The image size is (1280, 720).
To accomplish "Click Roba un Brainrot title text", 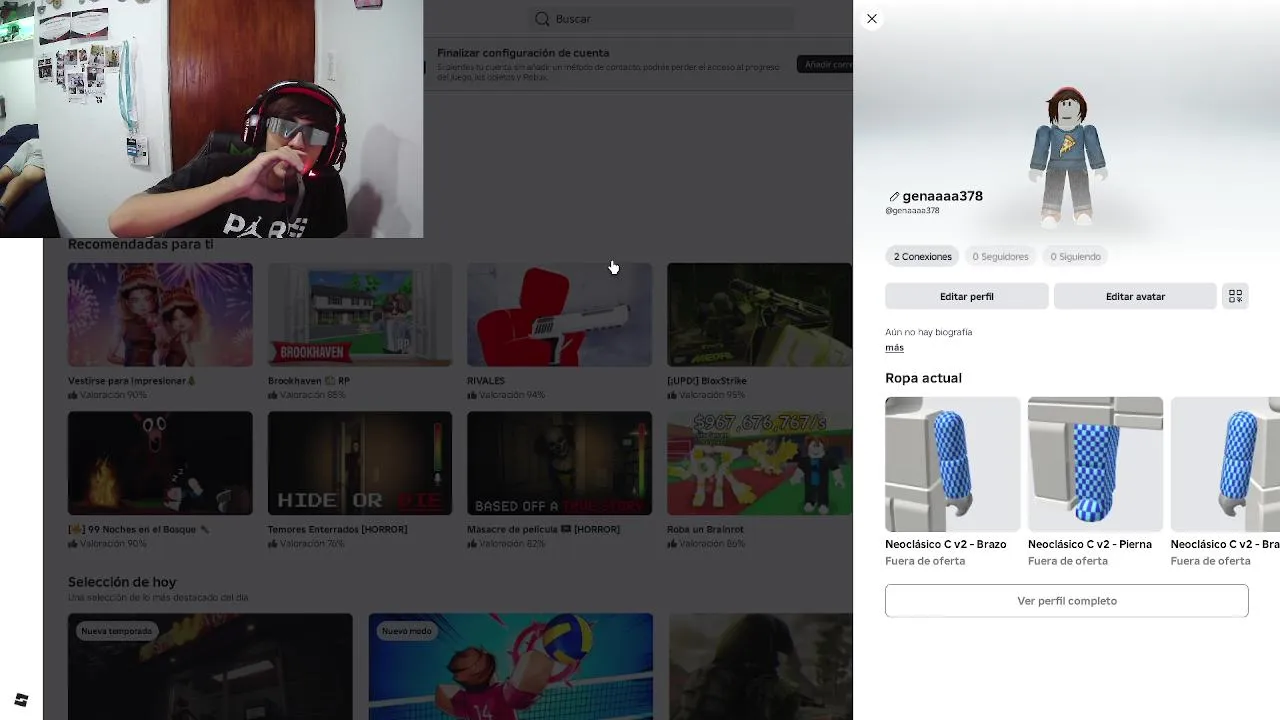I will point(705,529).
